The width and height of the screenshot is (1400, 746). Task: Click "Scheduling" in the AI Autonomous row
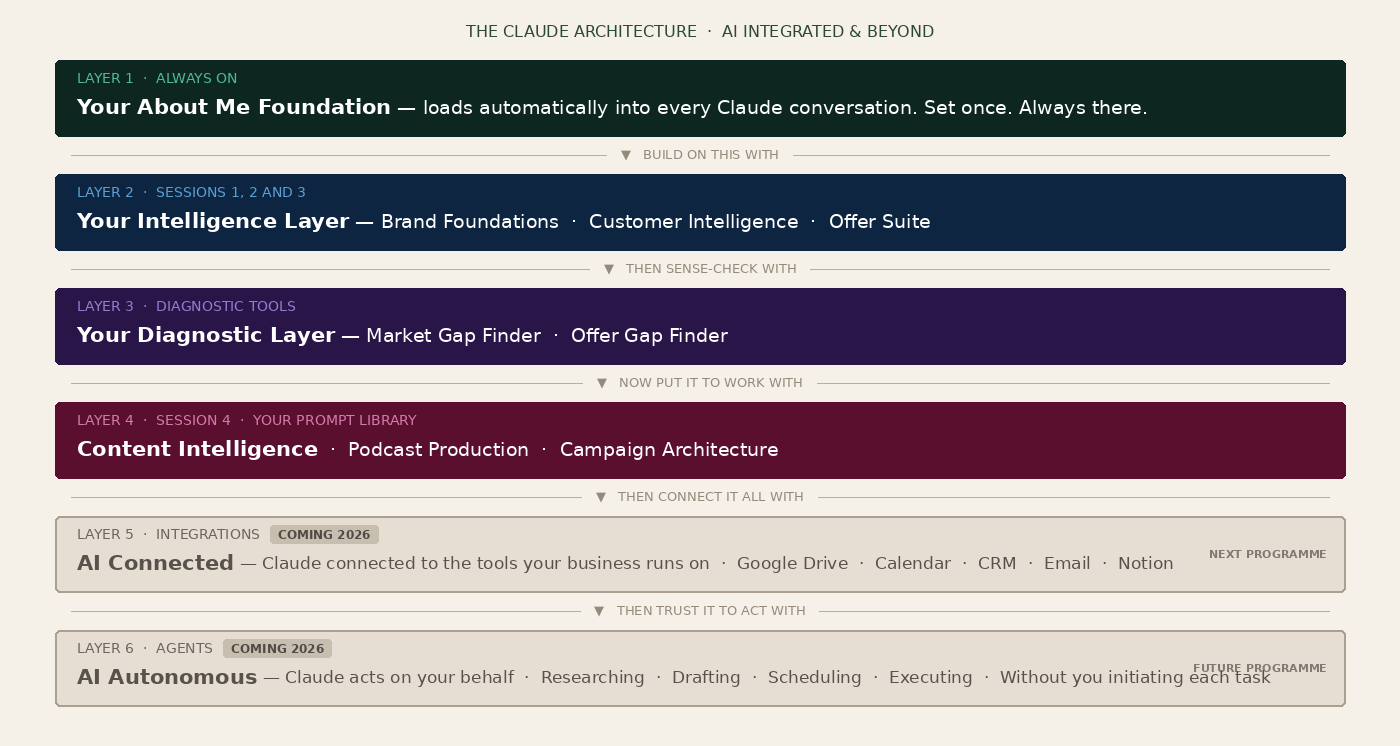[814, 678]
